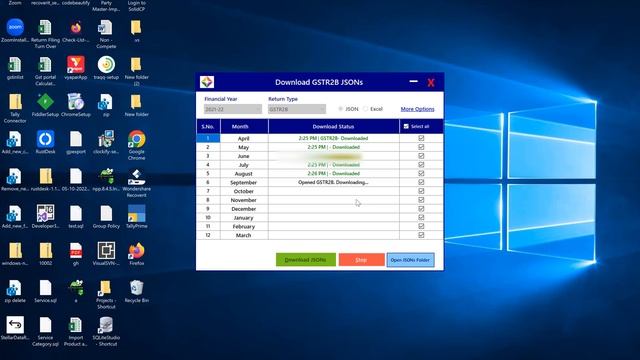Click the Open JSONs Folder button
Viewport: 640px width, 360px height.
(410, 260)
